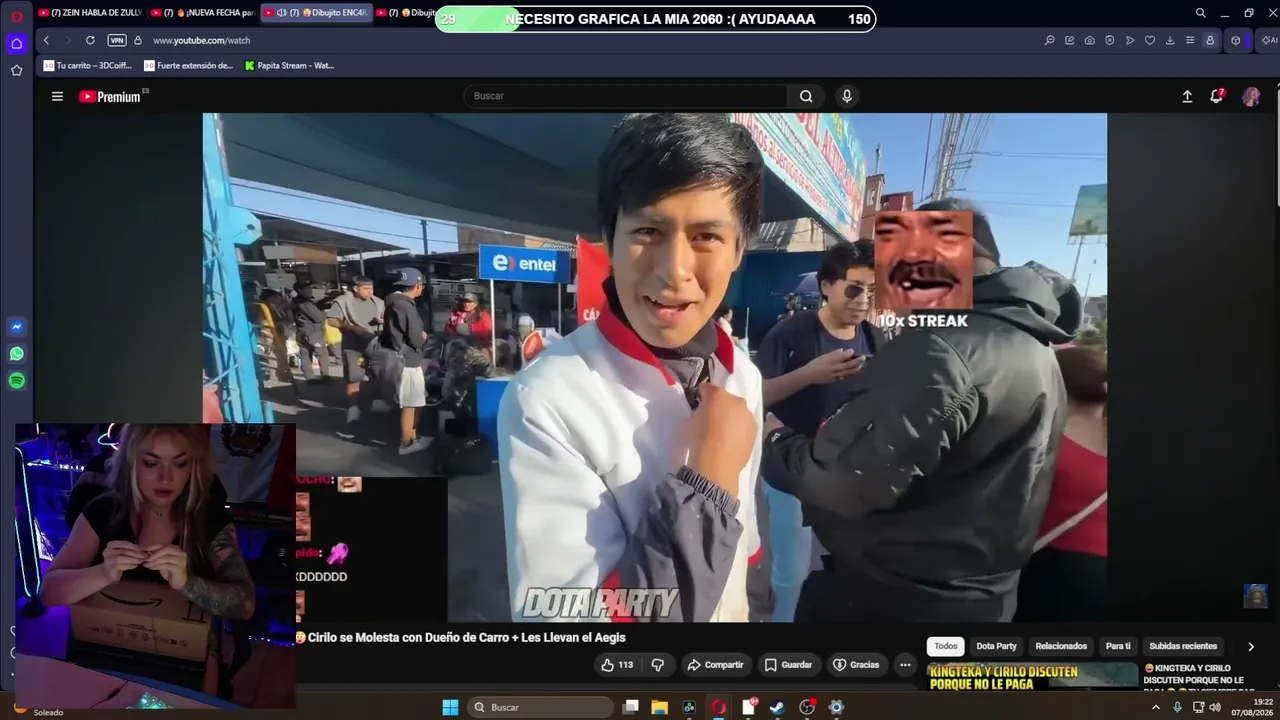Add page to bookmarks with heart icon
1280x720 pixels.
[x=1149, y=40]
